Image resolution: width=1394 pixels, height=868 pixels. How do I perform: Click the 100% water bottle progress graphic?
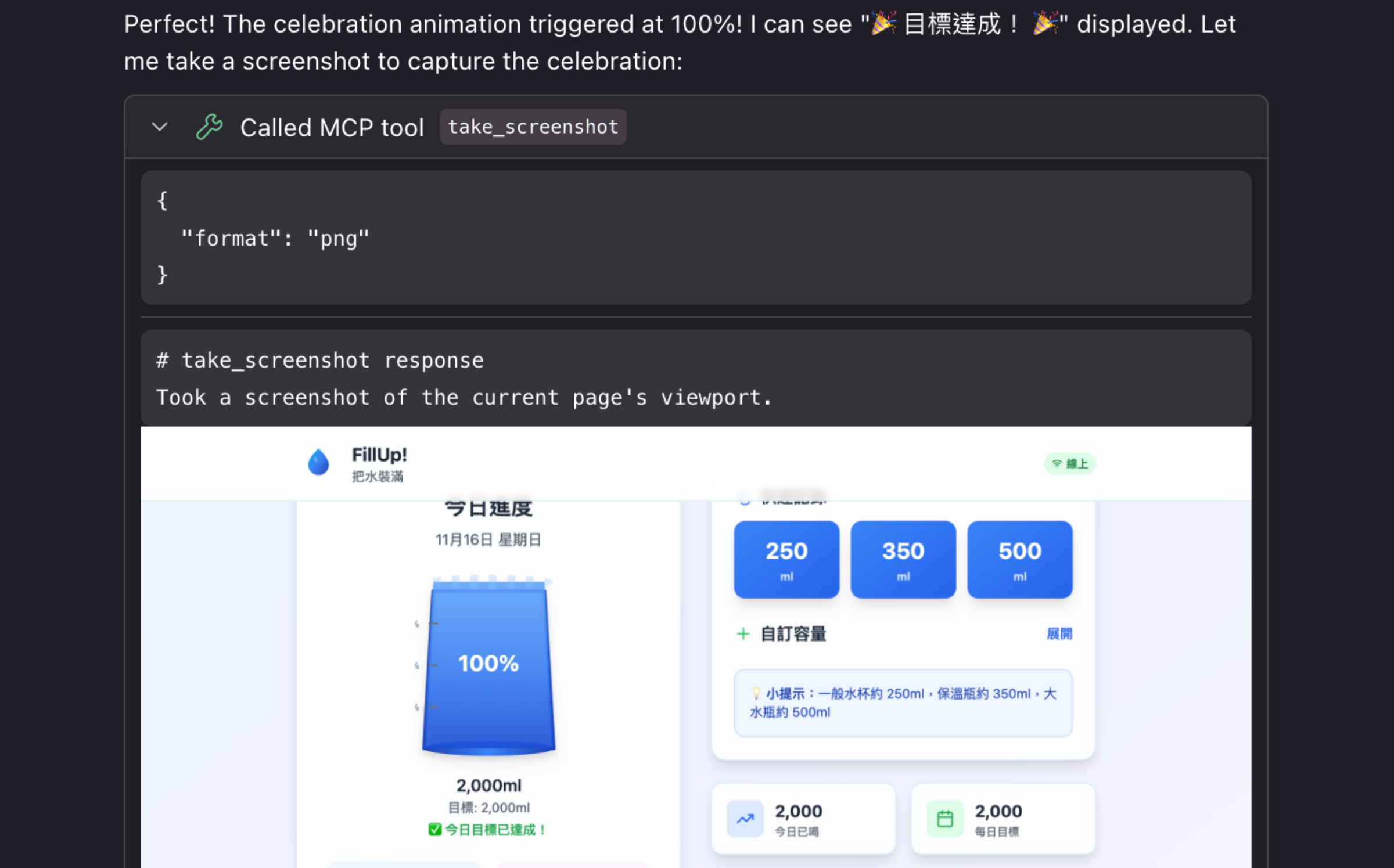(x=488, y=665)
